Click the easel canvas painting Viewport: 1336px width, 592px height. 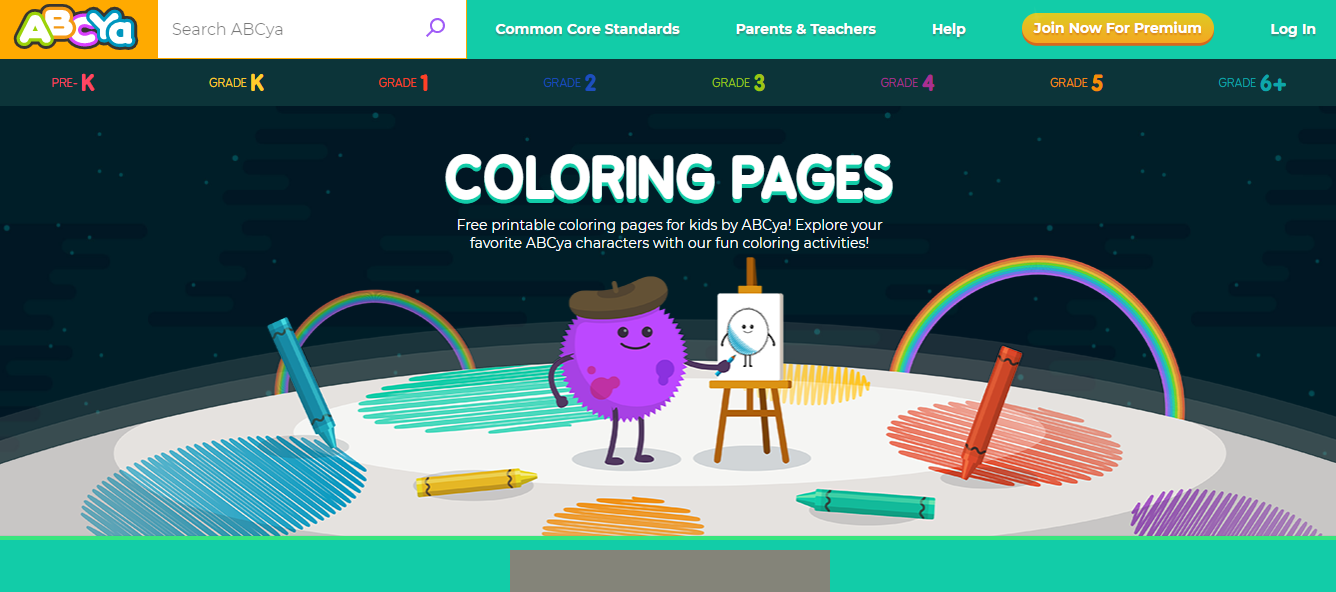(749, 336)
